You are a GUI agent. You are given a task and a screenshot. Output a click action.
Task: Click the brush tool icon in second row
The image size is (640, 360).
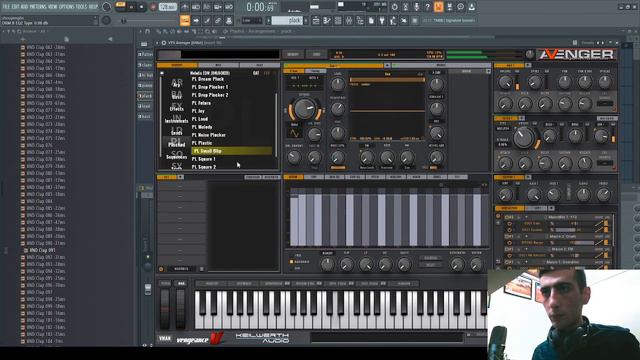click(x=207, y=20)
